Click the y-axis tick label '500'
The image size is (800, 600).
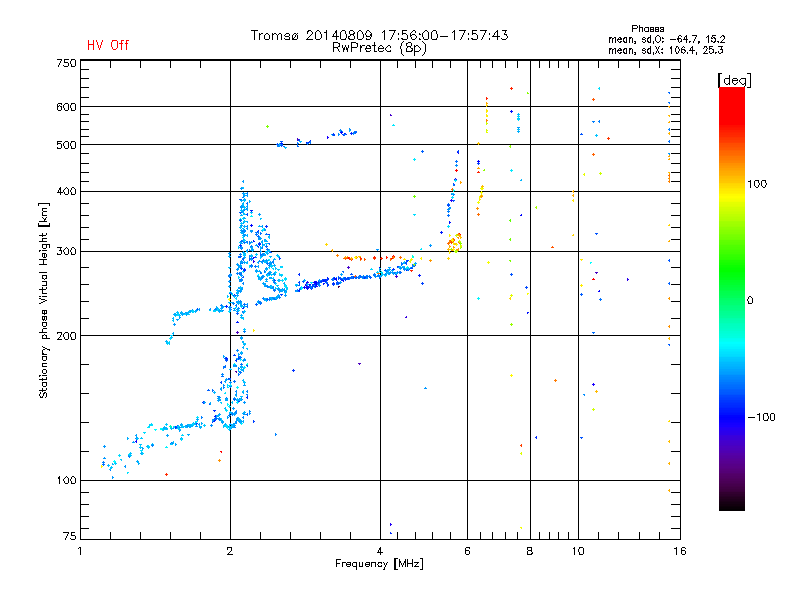point(66,145)
